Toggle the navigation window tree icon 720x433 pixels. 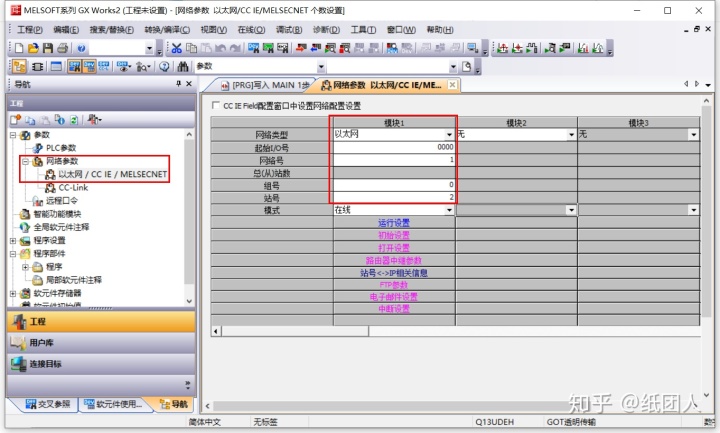[19, 67]
